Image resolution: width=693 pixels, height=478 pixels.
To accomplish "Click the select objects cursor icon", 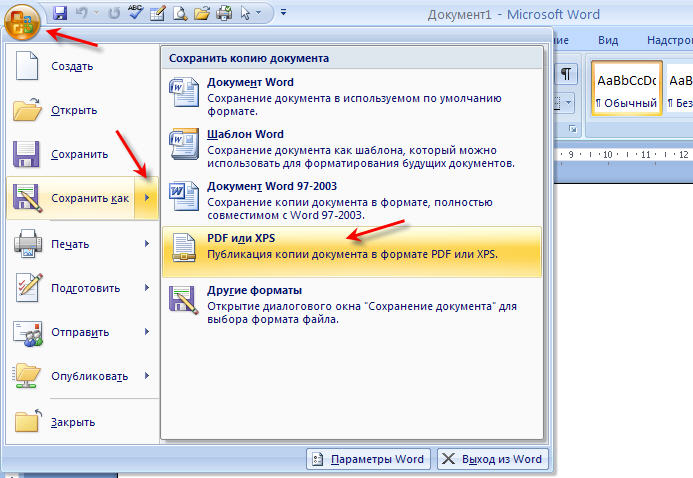I will click(245, 13).
